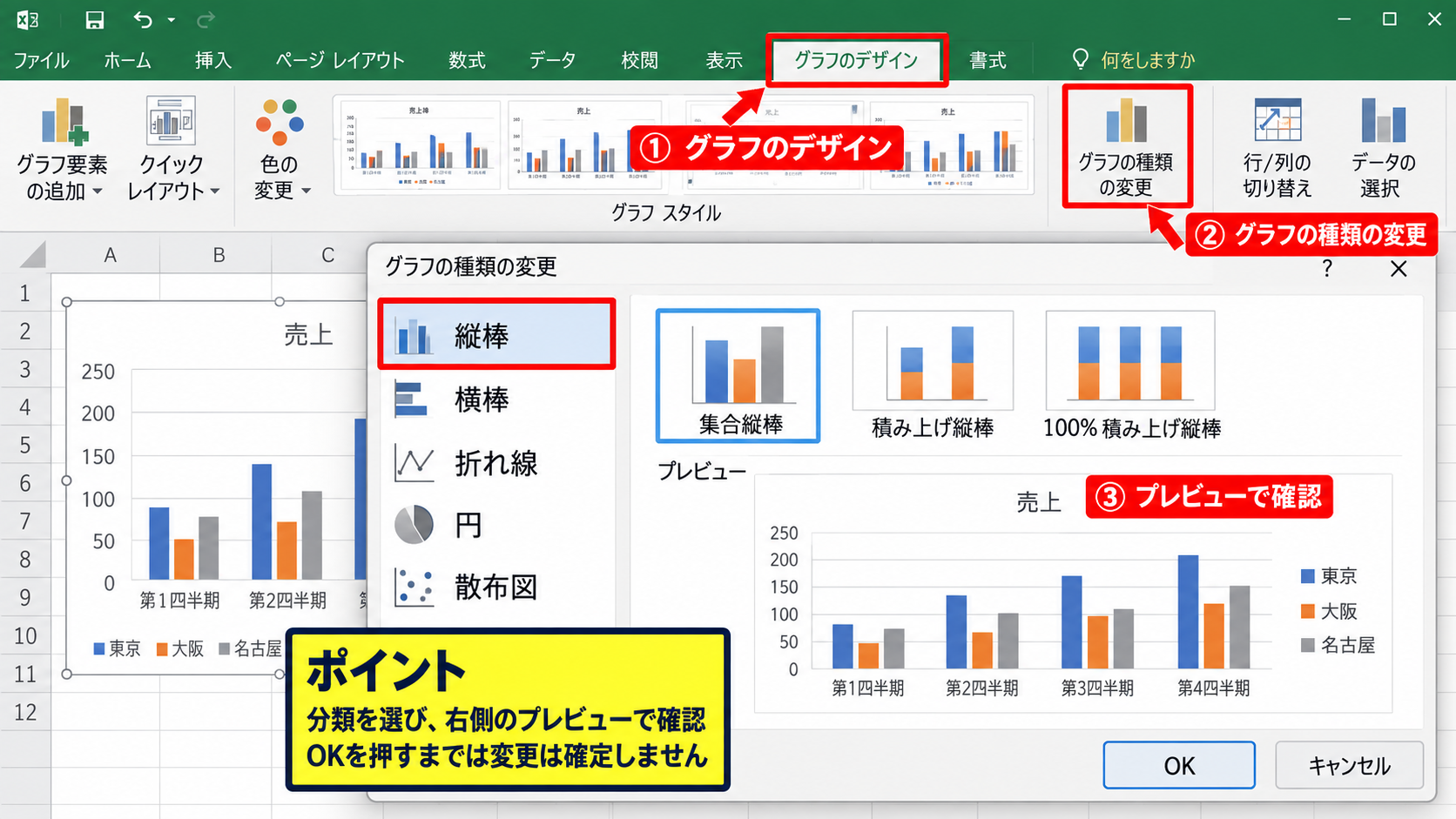Choose 100% 積み上げ縦棒 chart subtype
This screenshot has height=819, width=1456.
(x=1131, y=376)
